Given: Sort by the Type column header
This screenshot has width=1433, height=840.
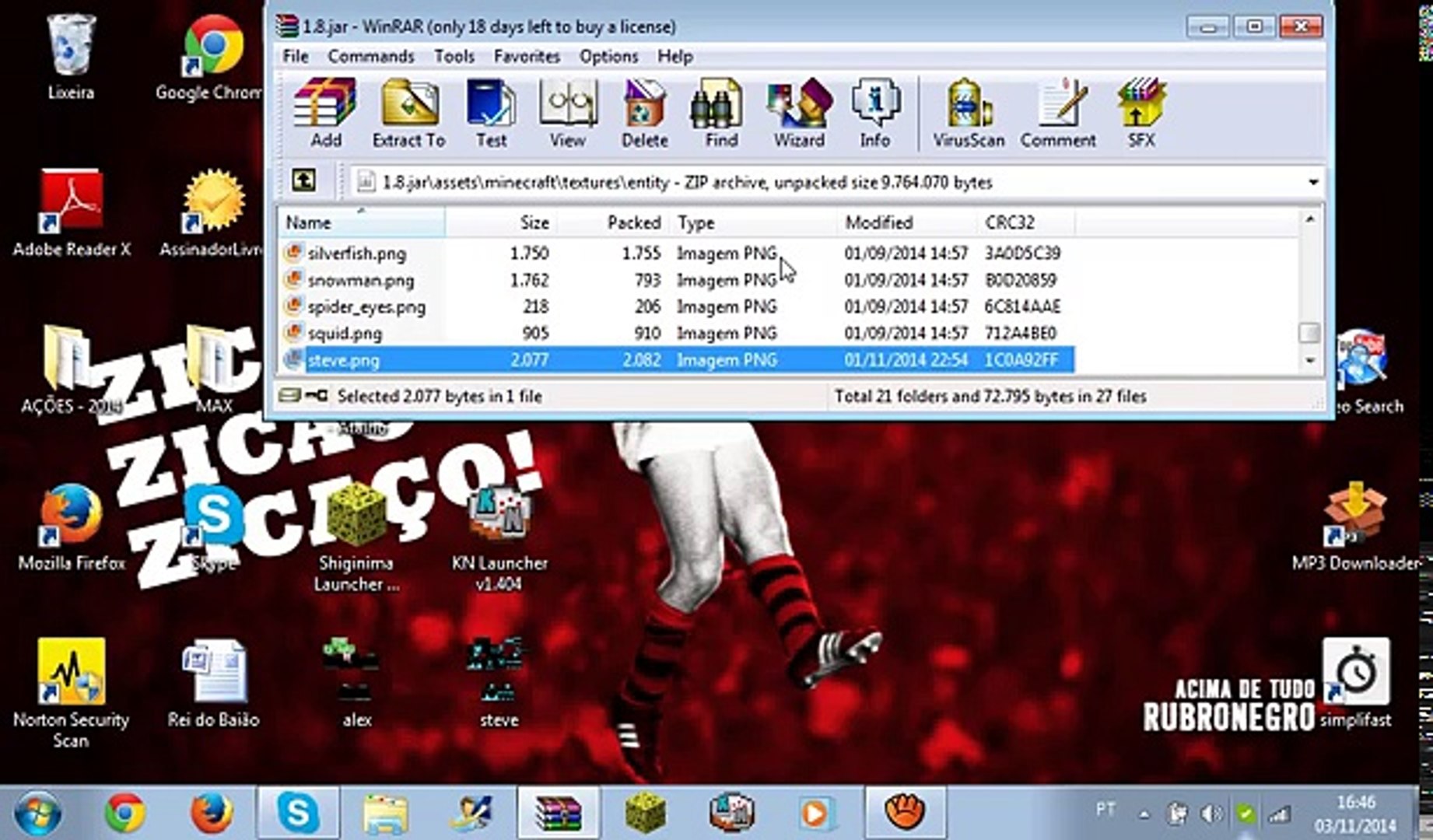Looking at the screenshot, I should point(753,222).
